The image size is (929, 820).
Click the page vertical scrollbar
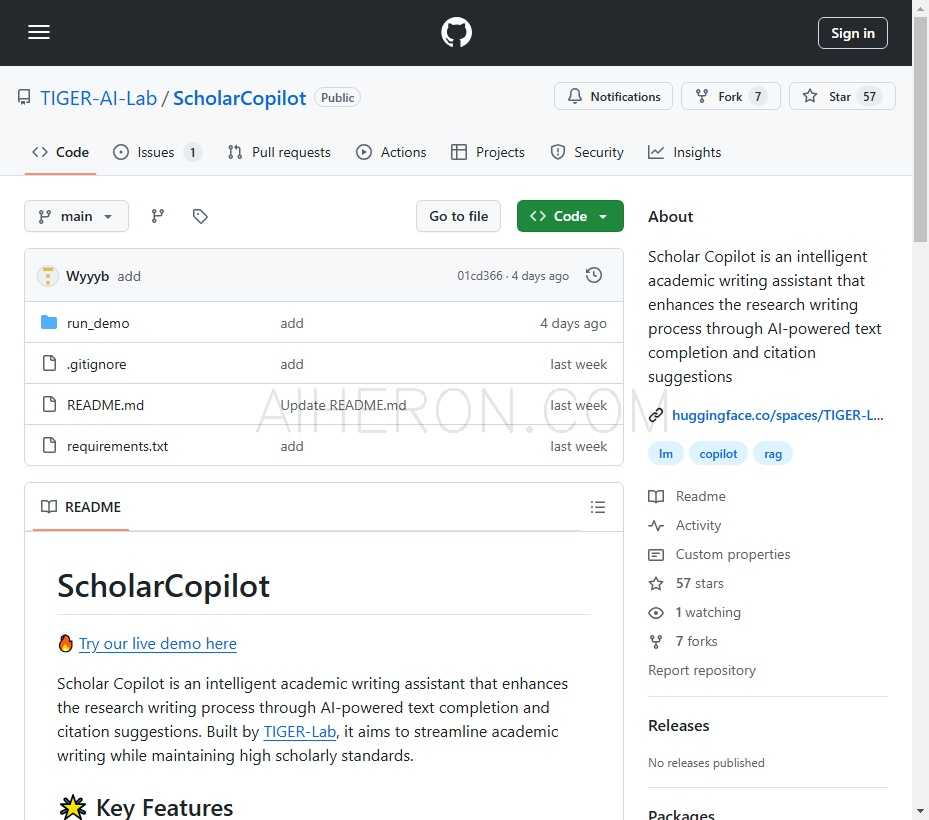[x=920, y=400]
